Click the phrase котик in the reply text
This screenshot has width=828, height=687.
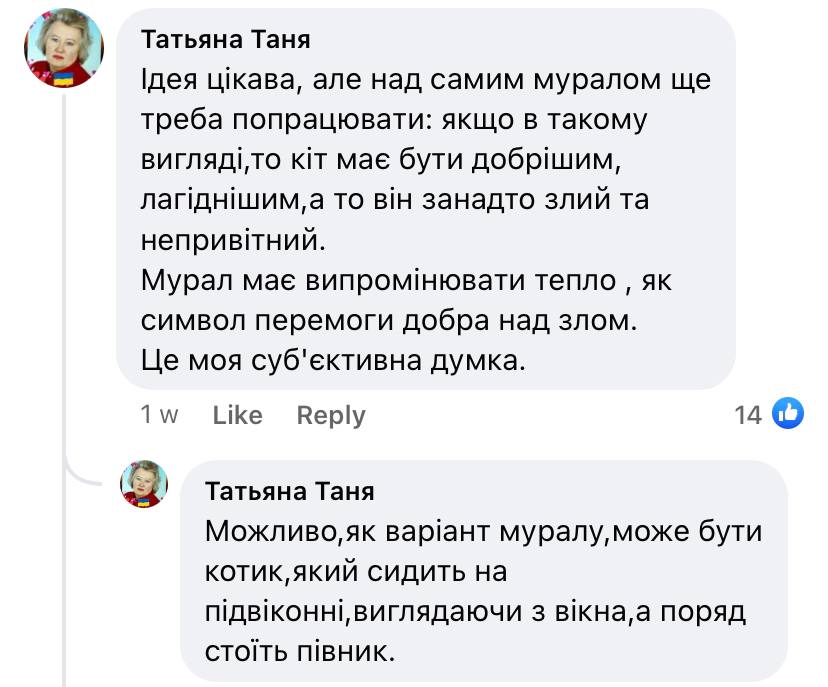(x=245, y=573)
